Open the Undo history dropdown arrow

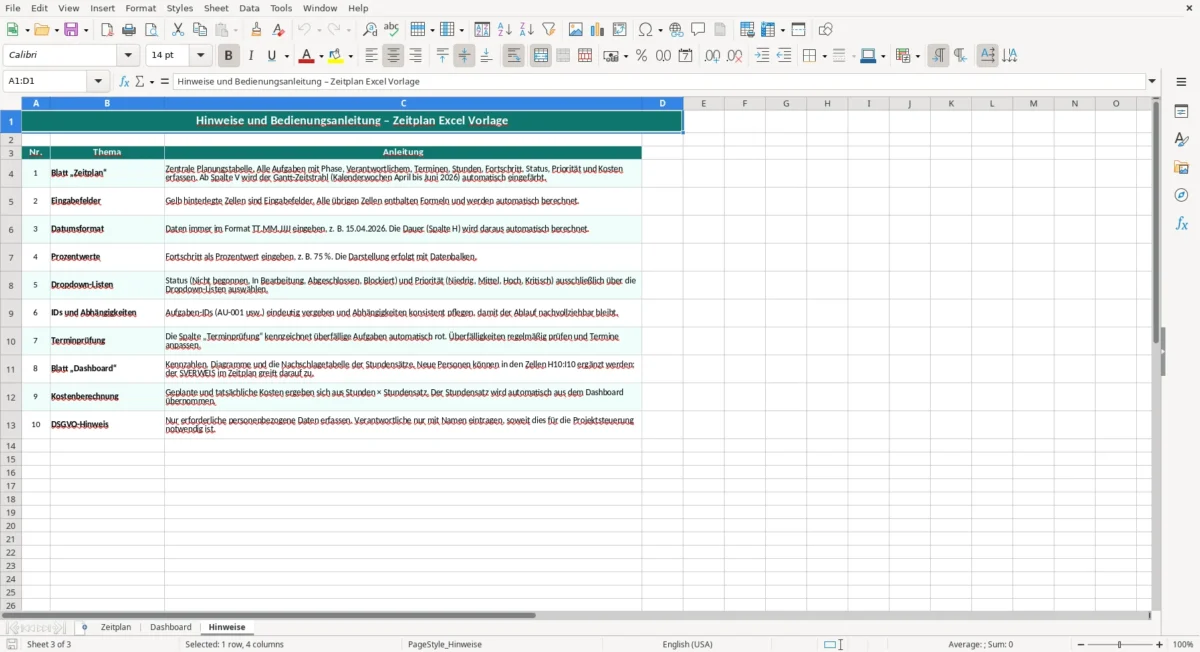318,31
